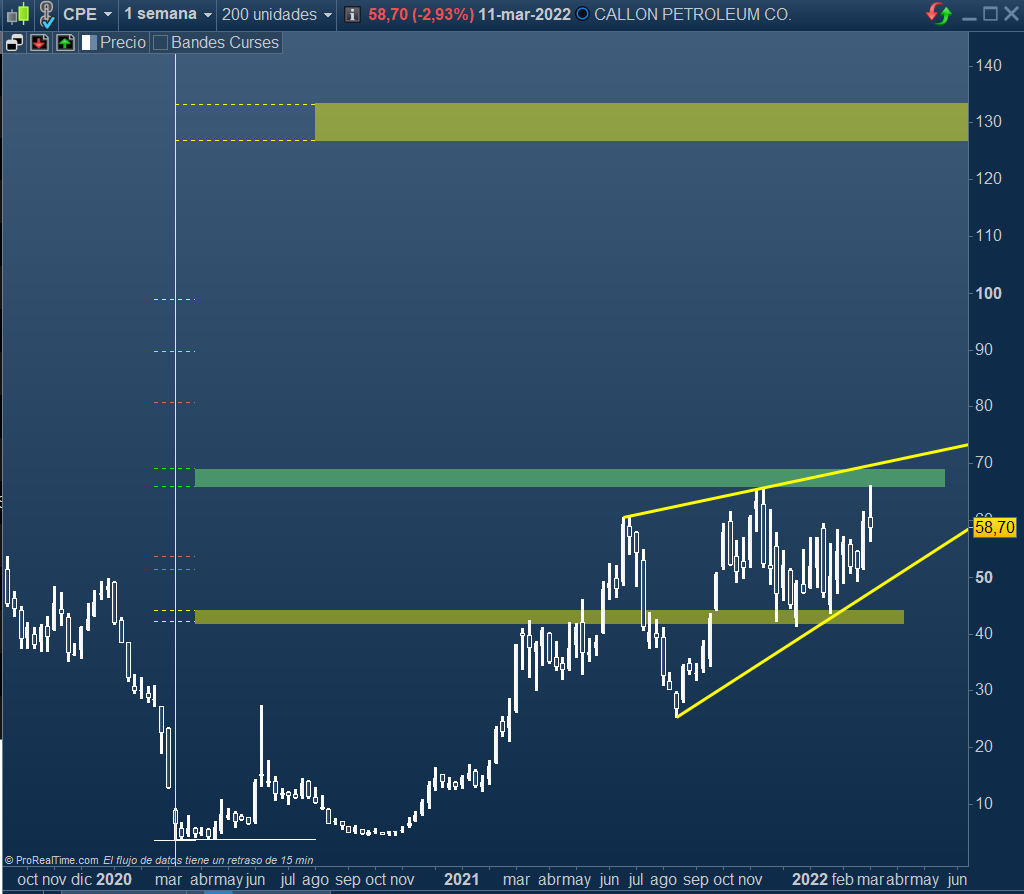
Task: Click the Precio color style swatch
Action: 89,43
